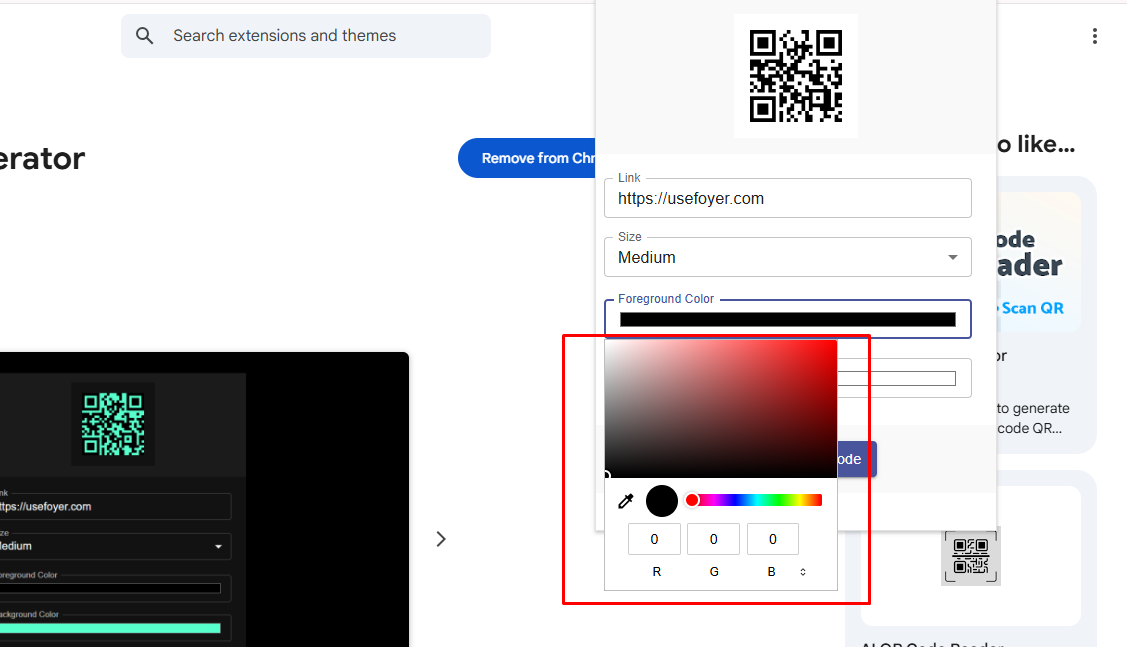Image resolution: width=1127 pixels, height=647 pixels.
Task: Click the R value input box
Action: coord(654,538)
